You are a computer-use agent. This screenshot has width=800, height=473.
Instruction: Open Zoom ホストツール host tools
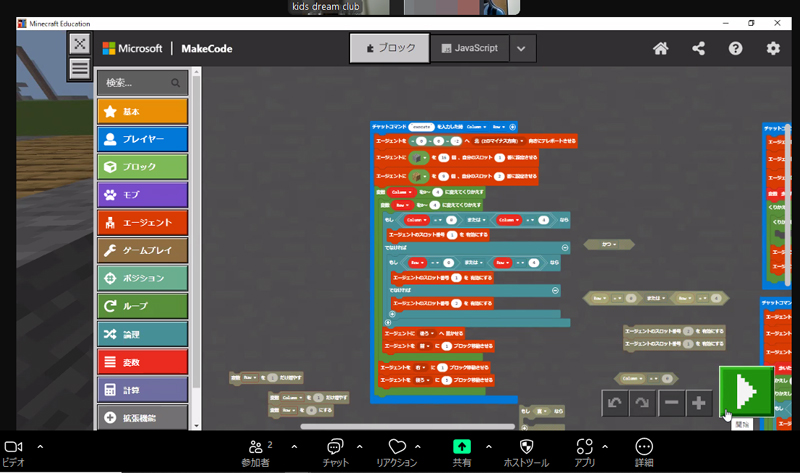tap(526, 453)
